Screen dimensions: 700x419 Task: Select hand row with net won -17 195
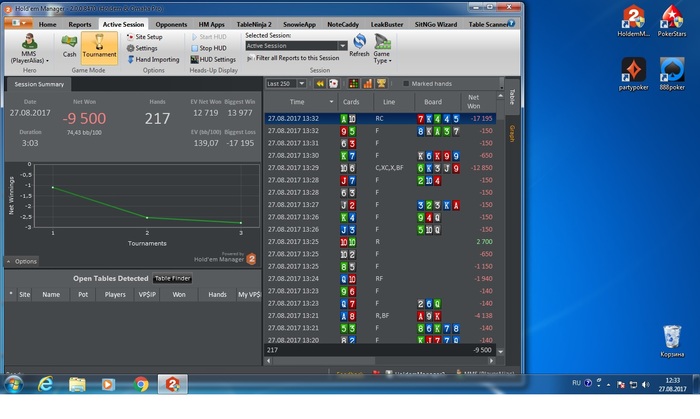point(380,119)
